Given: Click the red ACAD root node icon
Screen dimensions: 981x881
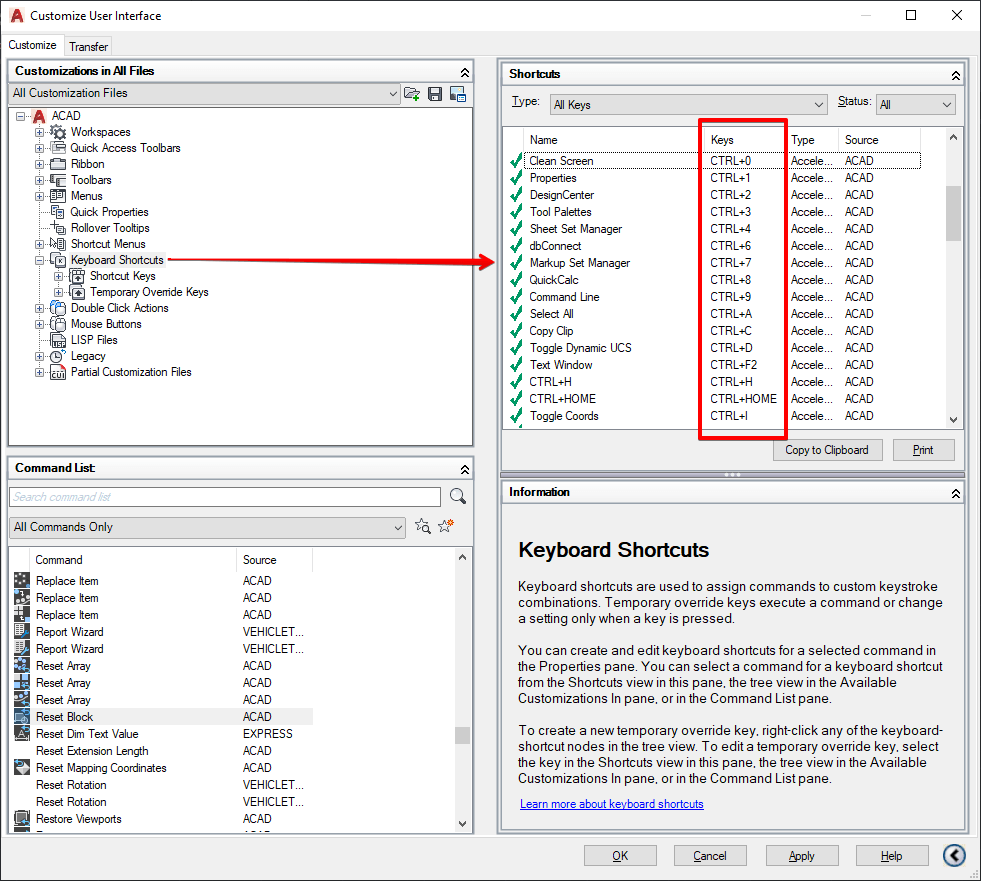Looking at the screenshot, I should (39, 116).
